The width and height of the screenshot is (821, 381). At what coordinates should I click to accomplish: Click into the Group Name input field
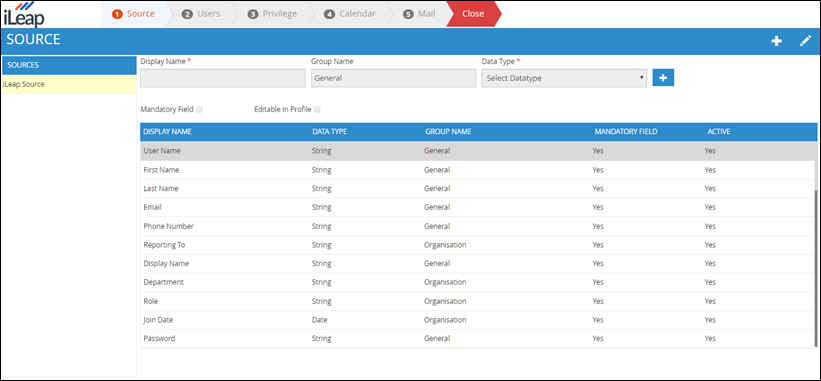click(393, 78)
